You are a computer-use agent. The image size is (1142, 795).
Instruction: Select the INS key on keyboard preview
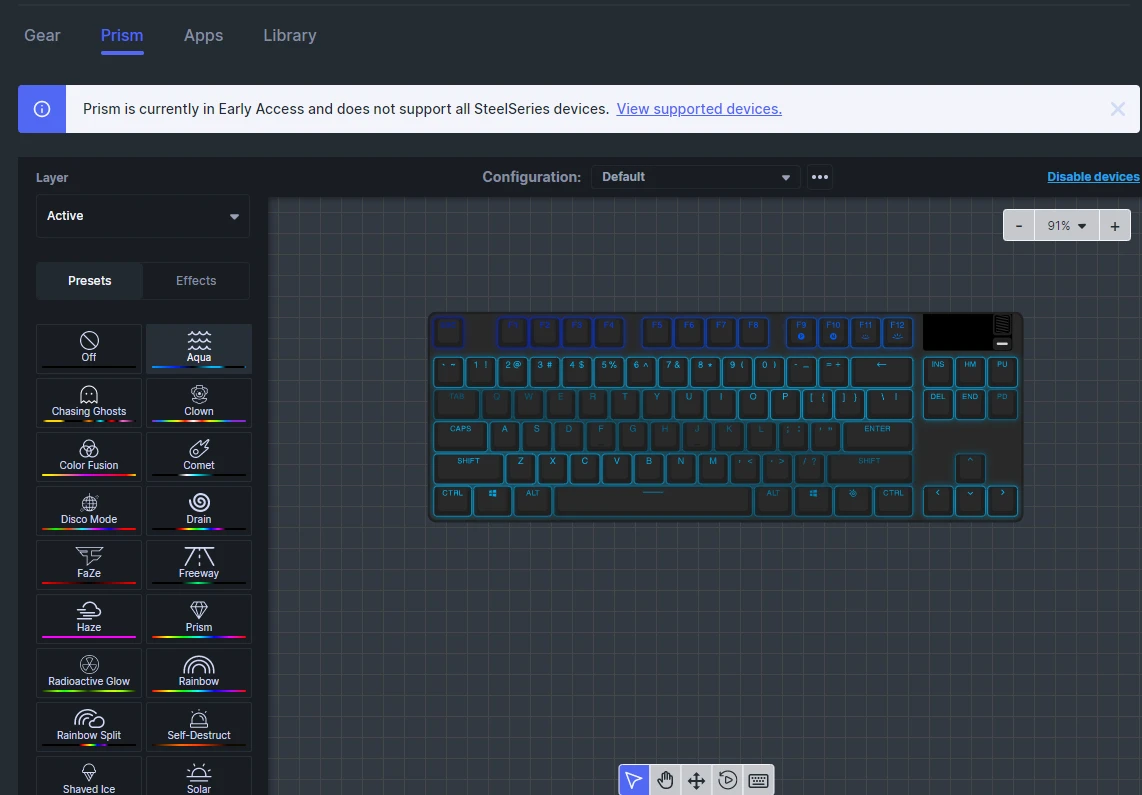click(938, 372)
